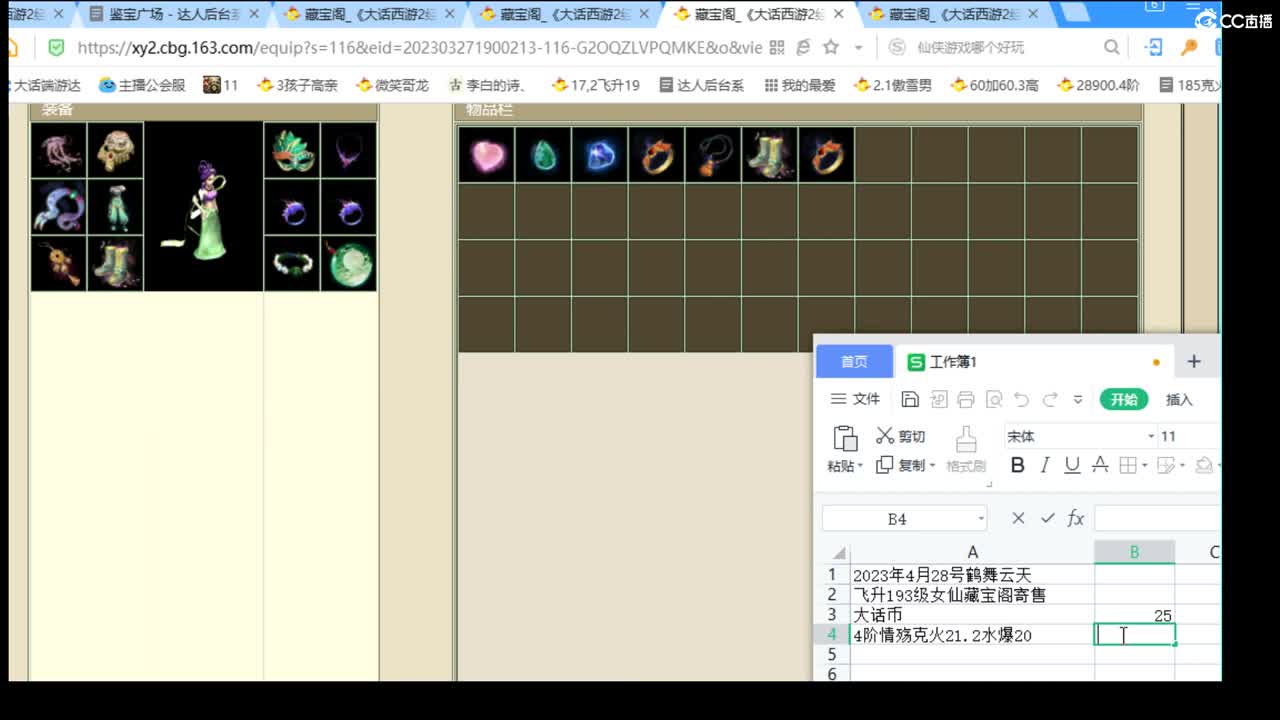Toggle the strikethrough A button
Screen dimensions: 1280x720
(x=1100, y=465)
